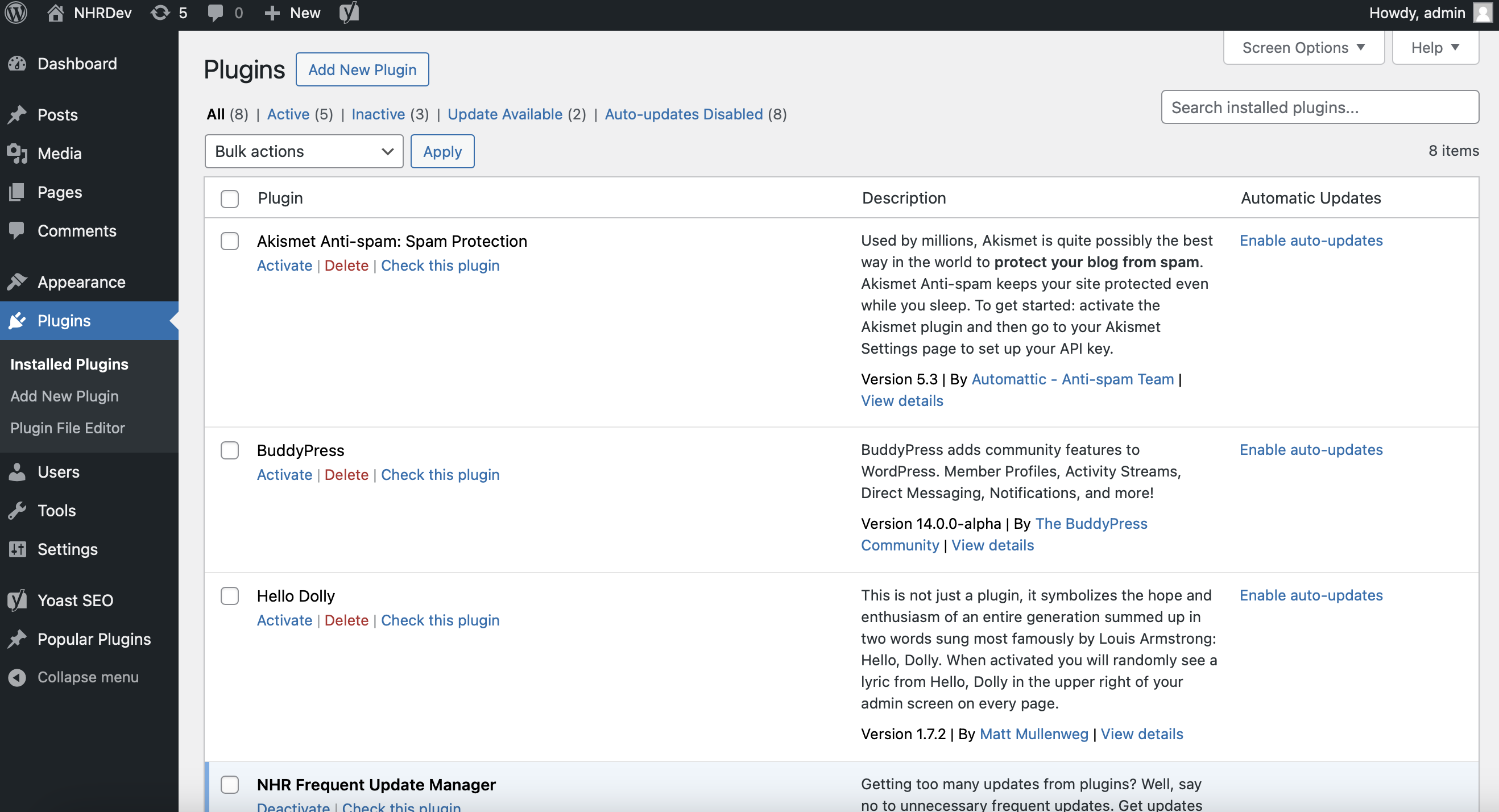
Task: Activate the BuddyPress plugin
Action: pyautogui.click(x=284, y=475)
